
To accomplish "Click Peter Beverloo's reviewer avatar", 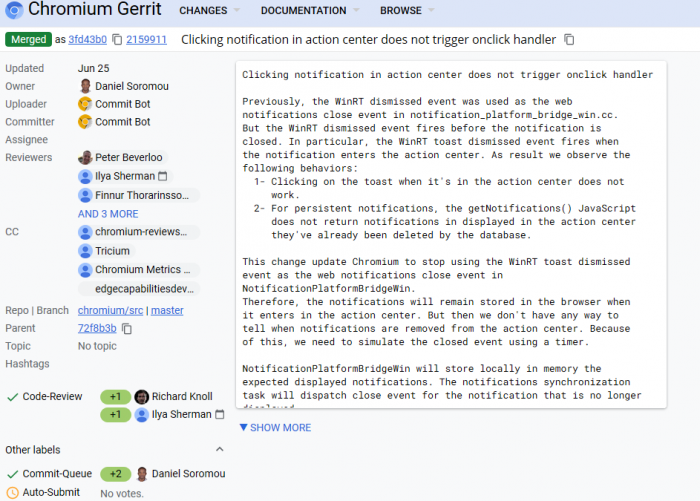I will pos(86,158).
